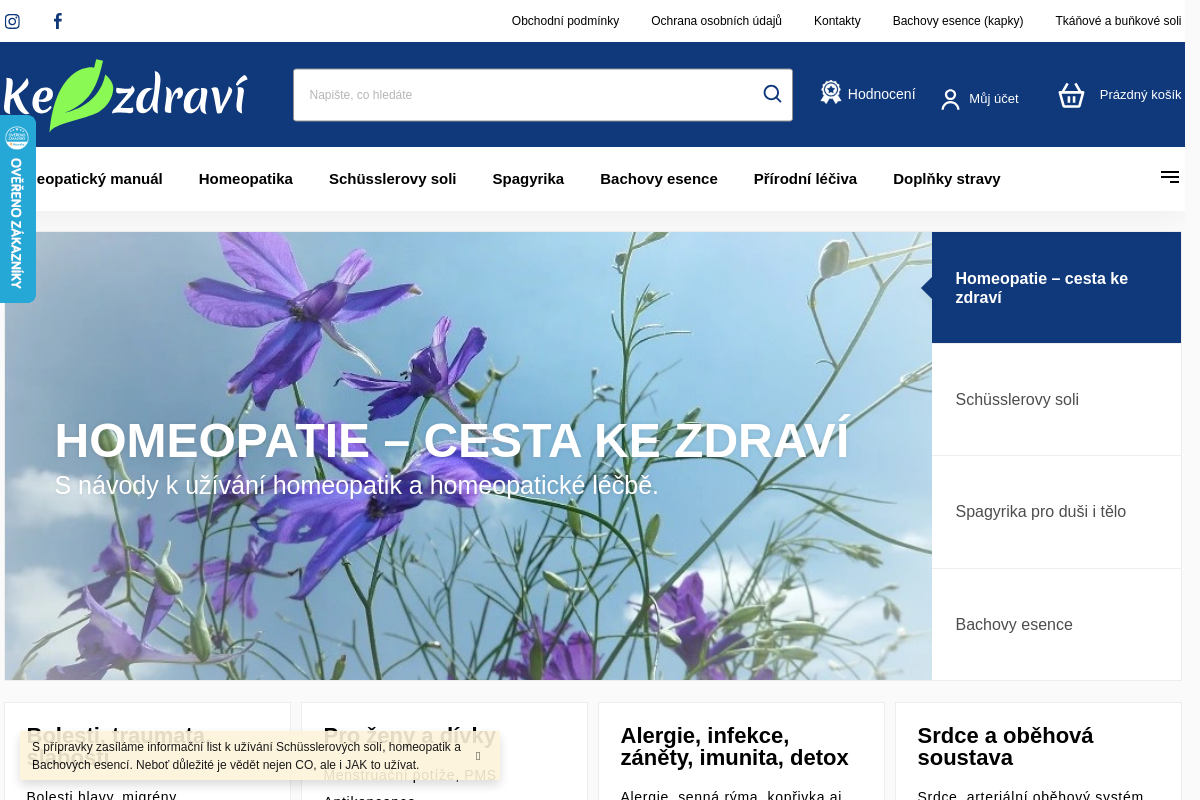Open the Kontakty link
The image size is (1200, 800).
click(x=837, y=20)
